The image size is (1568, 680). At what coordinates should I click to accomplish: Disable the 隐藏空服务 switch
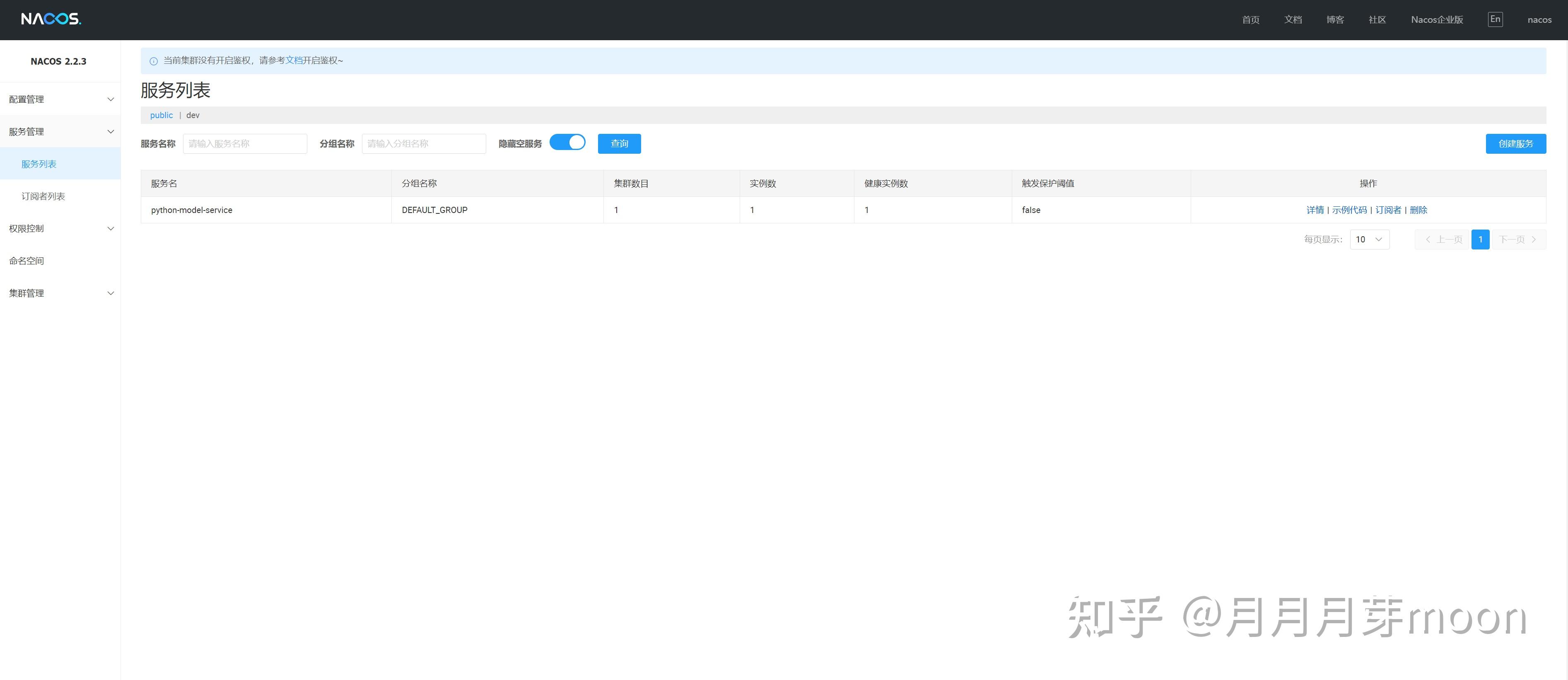567,142
